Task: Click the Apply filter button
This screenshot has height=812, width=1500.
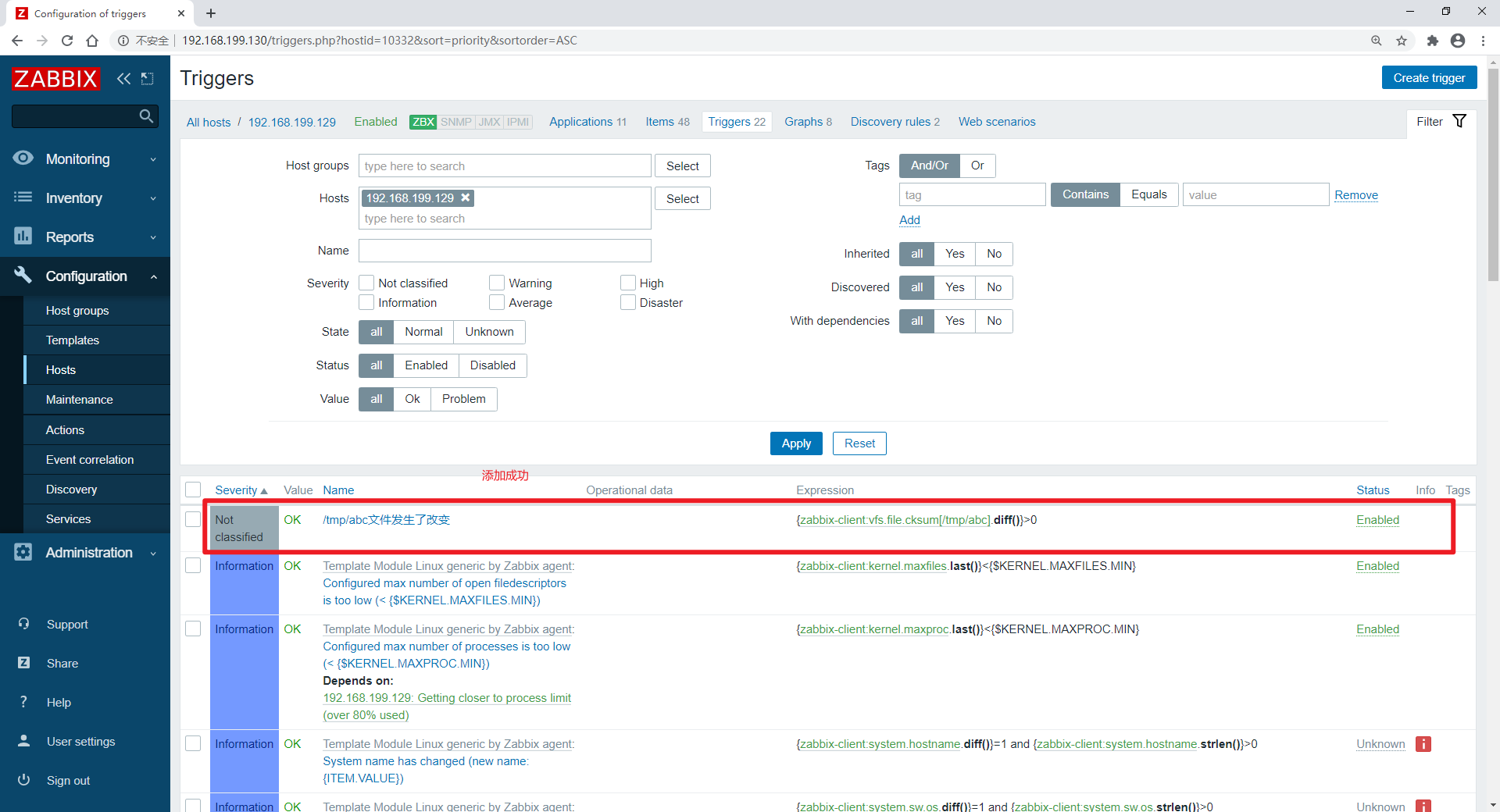Action: point(796,443)
